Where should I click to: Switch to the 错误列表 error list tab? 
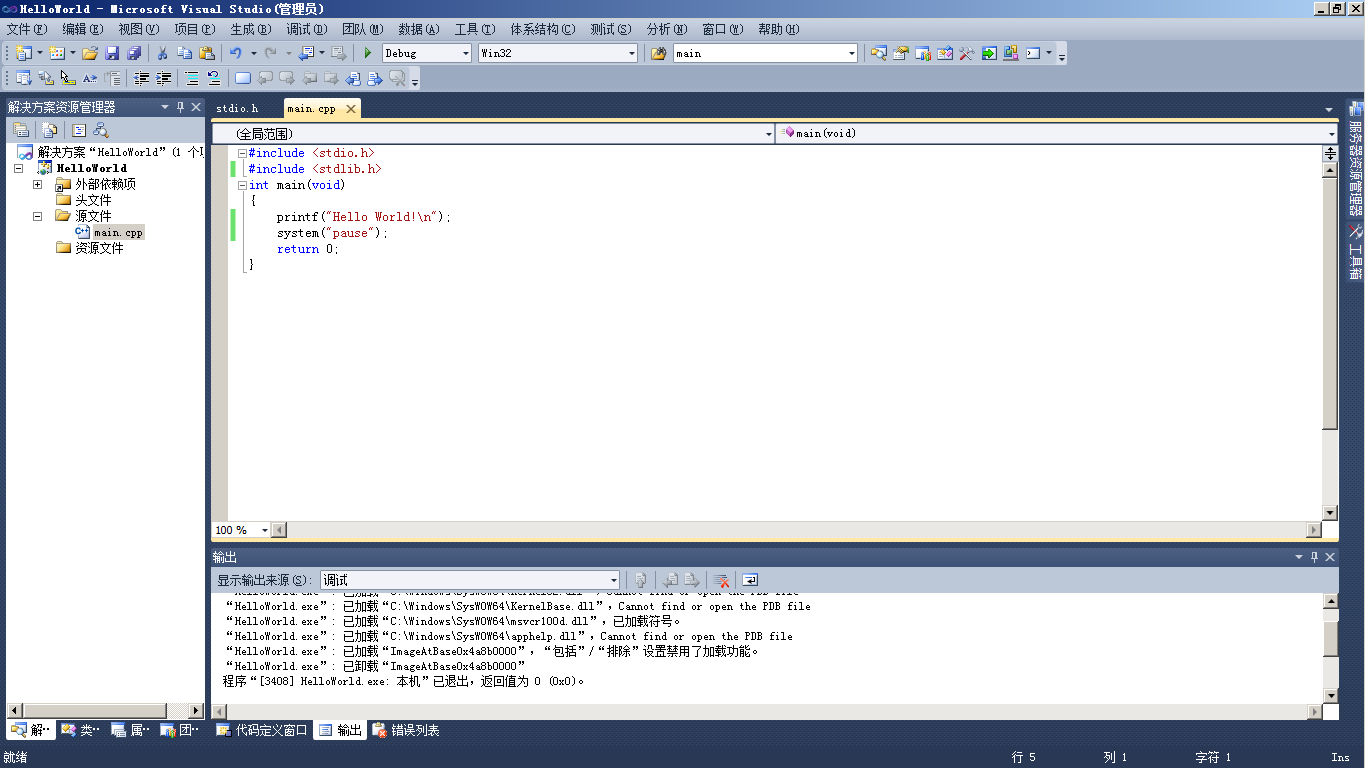click(x=406, y=730)
